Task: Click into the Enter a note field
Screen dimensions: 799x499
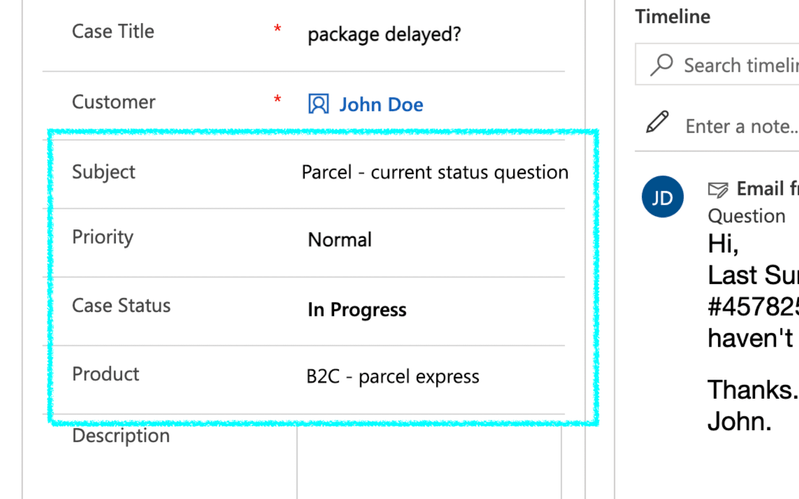Action: point(741,126)
